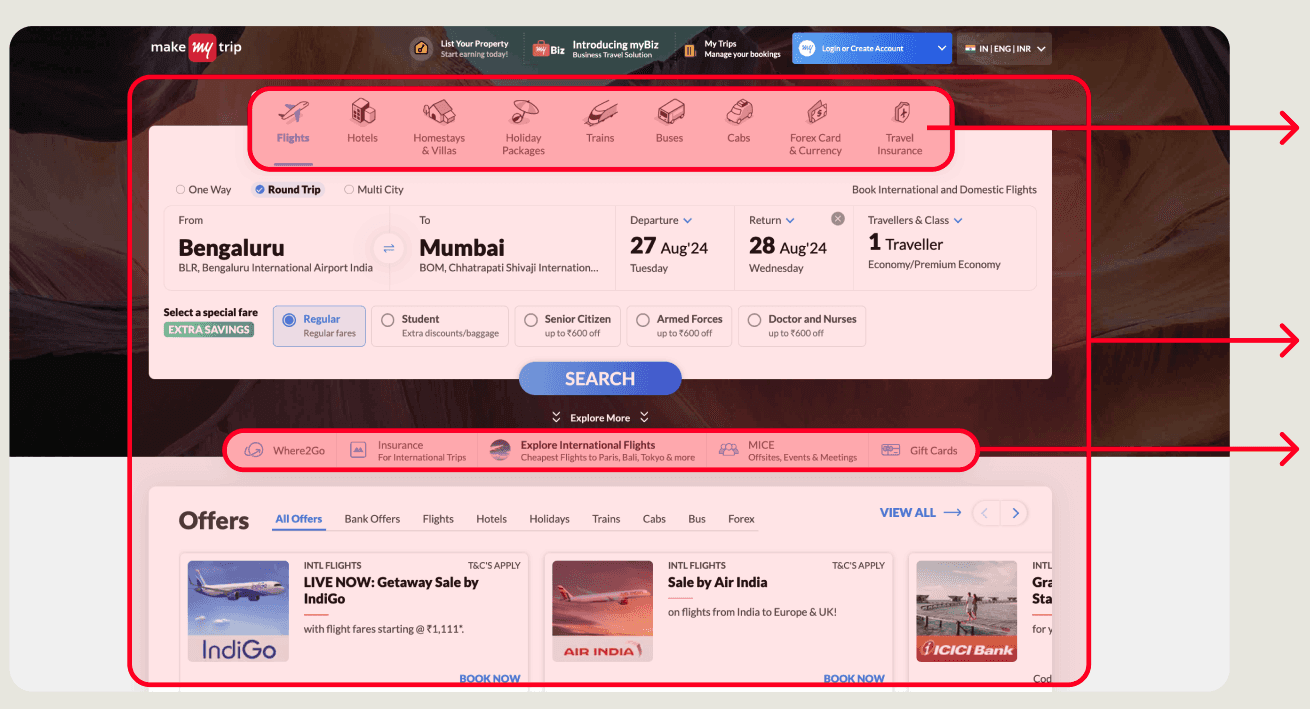Select the Cabs icon
Image resolution: width=1310 pixels, height=709 pixels.
click(739, 111)
